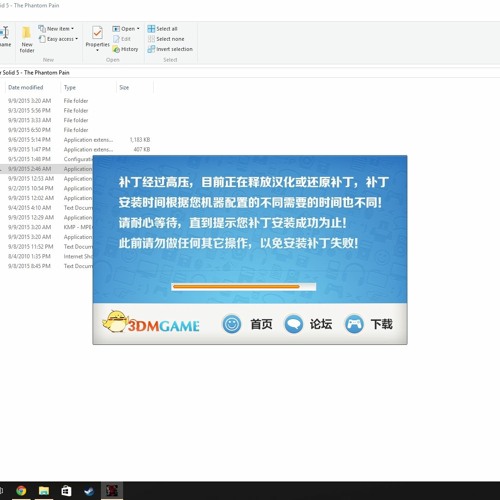Click the 首页 smiley icon
The height and width of the screenshot is (500, 500).
point(232,324)
